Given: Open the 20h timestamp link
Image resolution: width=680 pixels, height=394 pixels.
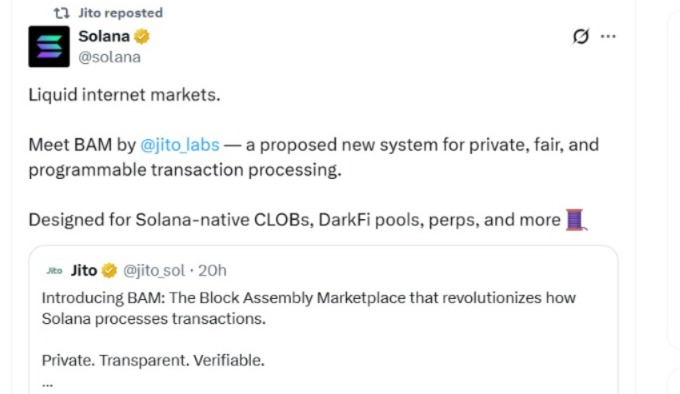Looking at the screenshot, I should [x=212, y=270].
